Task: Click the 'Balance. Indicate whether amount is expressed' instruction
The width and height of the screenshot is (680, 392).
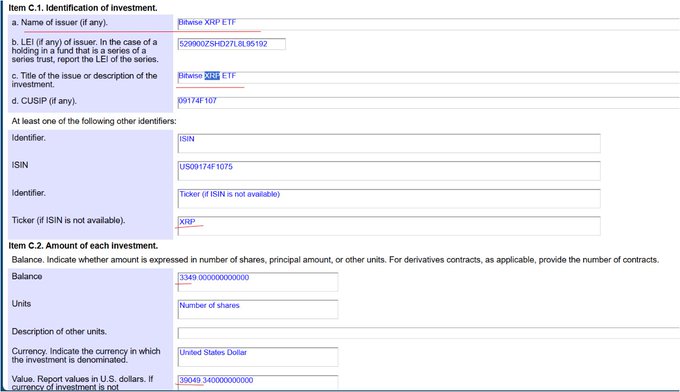Action: [x=335, y=260]
